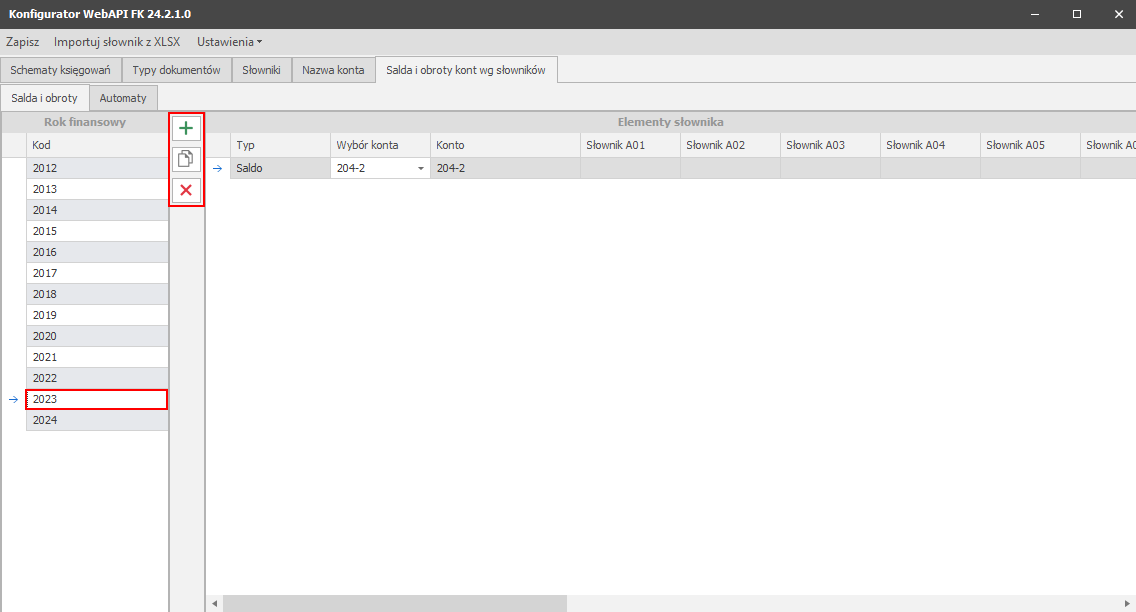
Task: Click the horizontal scrollbar left arrow
Action: pyautogui.click(x=214, y=604)
